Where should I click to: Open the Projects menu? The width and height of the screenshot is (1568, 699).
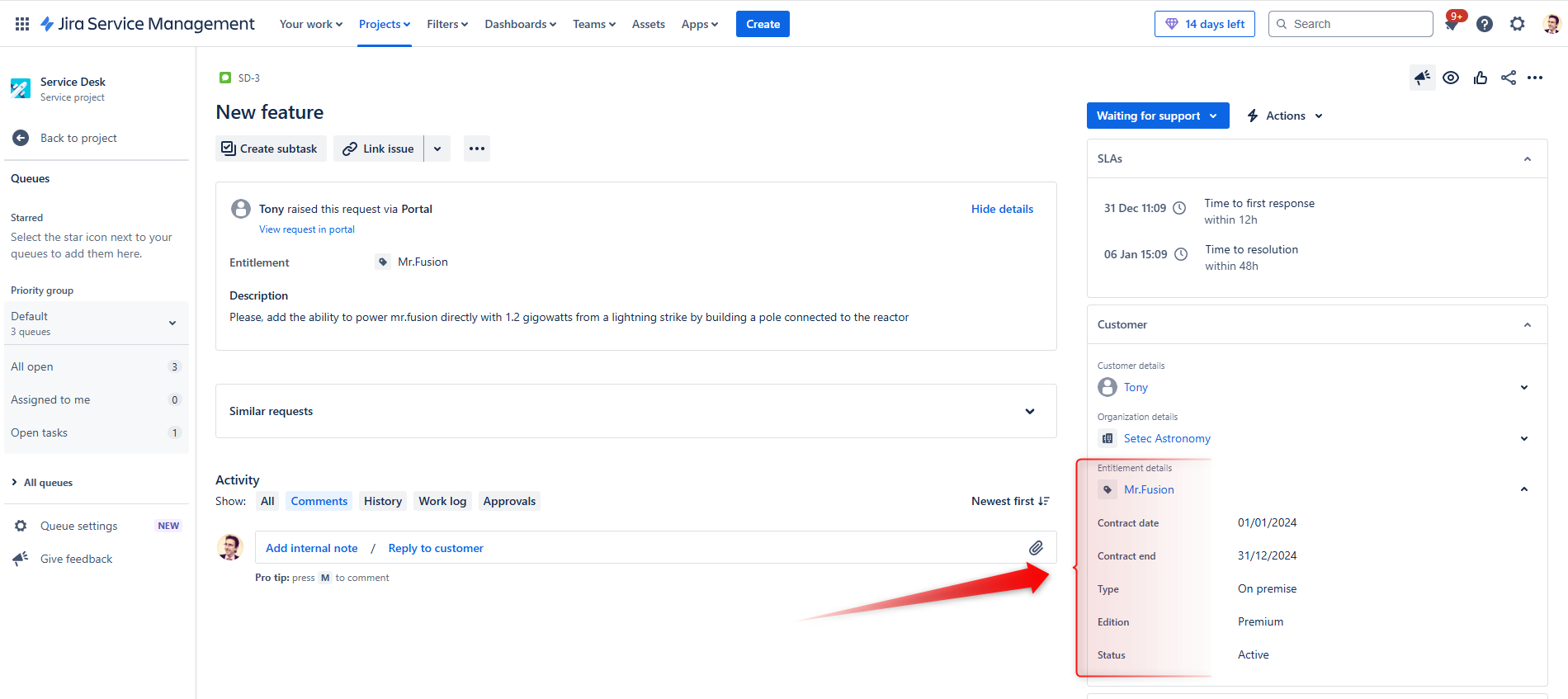click(385, 24)
